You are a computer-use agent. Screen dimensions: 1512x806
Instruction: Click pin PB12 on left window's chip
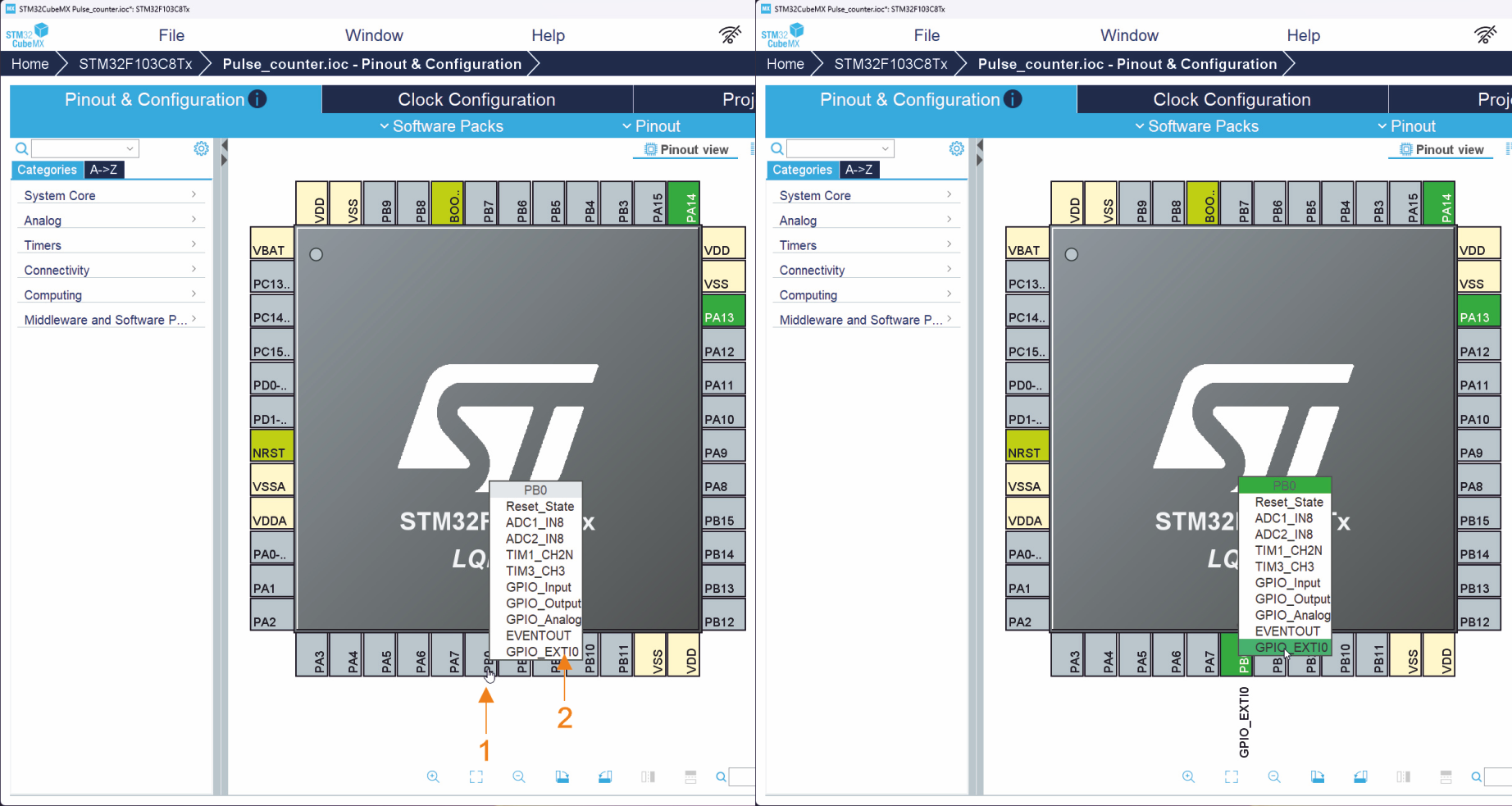723,614
